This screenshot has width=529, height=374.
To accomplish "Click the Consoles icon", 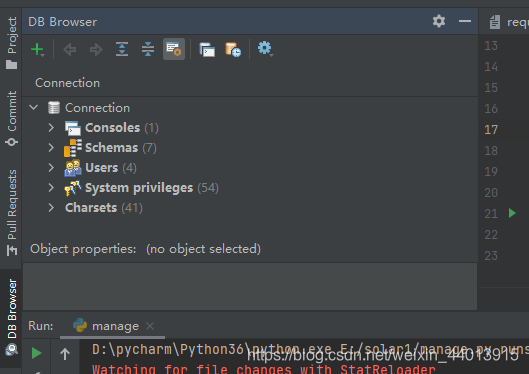I will [x=73, y=128].
